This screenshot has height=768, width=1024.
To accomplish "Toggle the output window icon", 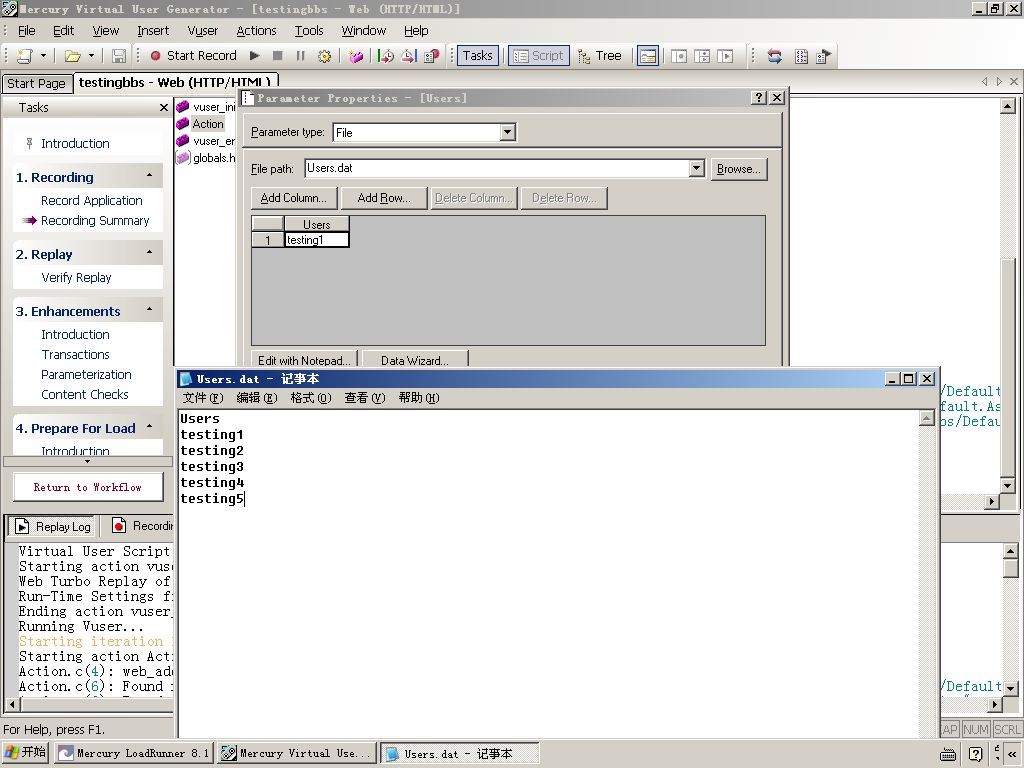I will click(648, 56).
